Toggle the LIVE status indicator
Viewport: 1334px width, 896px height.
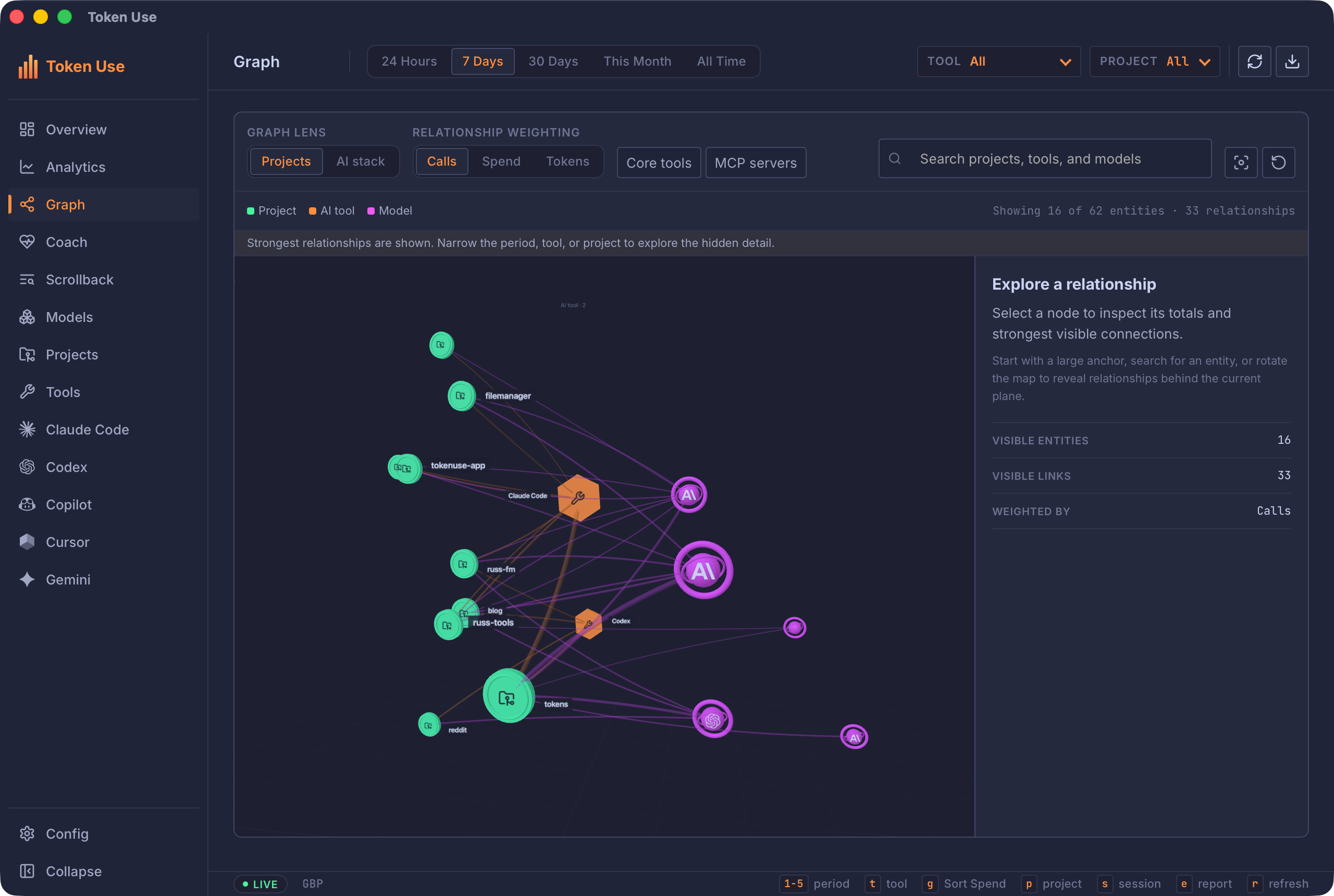(260, 883)
